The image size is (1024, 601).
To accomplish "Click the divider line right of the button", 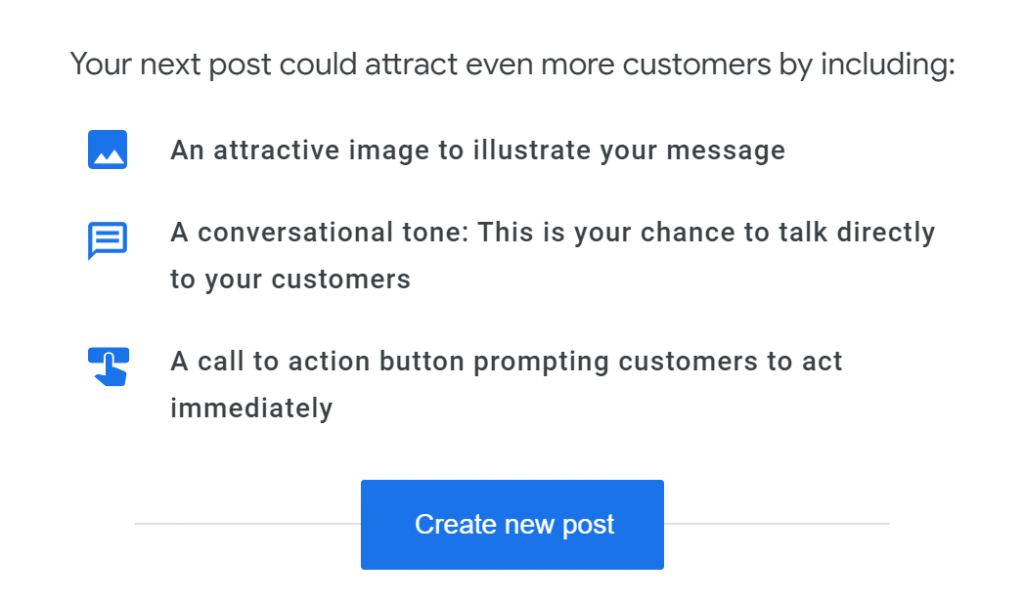I will (780, 523).
